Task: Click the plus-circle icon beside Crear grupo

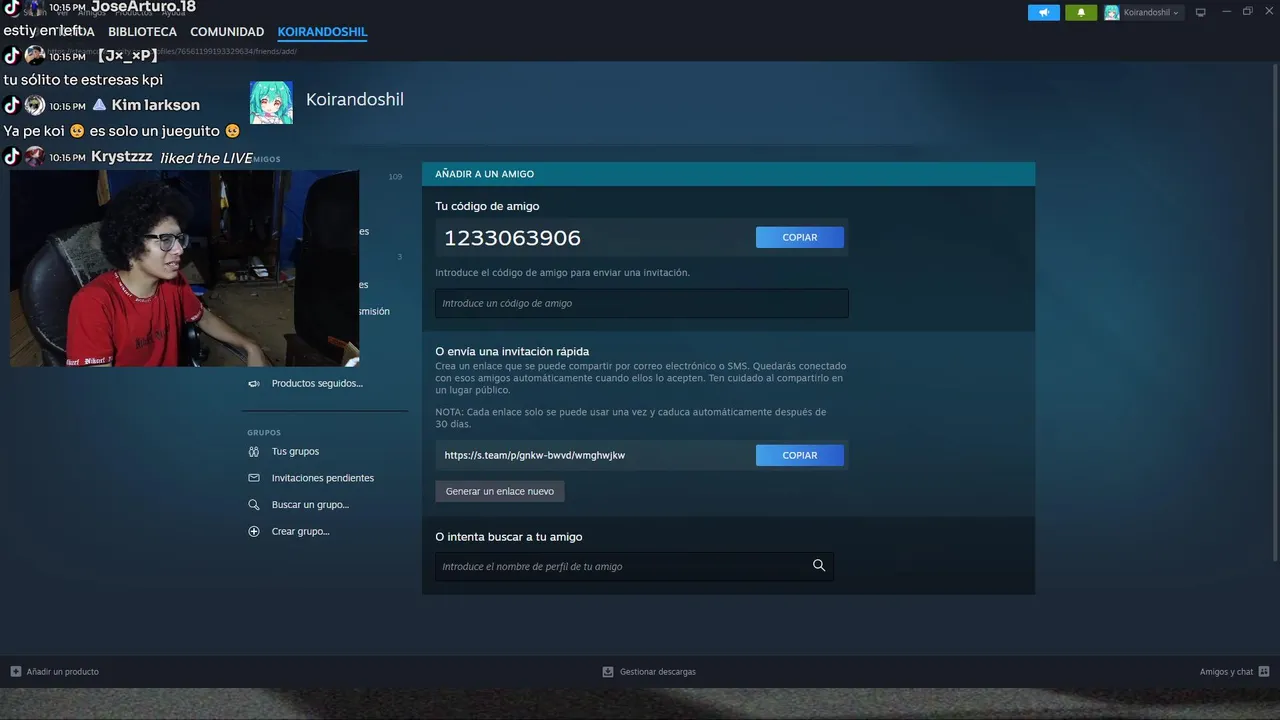Action: pos(254,531)
